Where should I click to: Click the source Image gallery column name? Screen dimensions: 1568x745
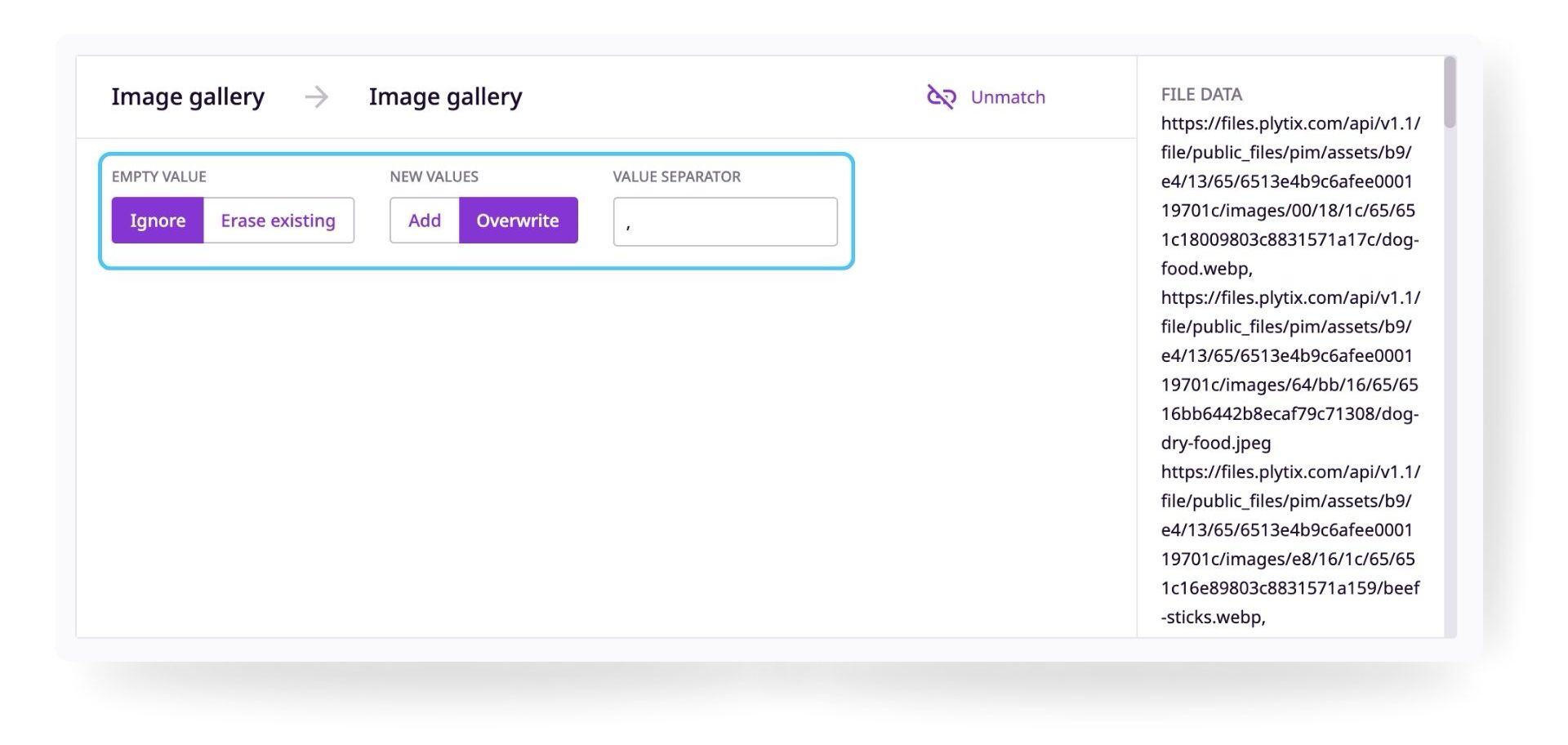tap(188, 97)
